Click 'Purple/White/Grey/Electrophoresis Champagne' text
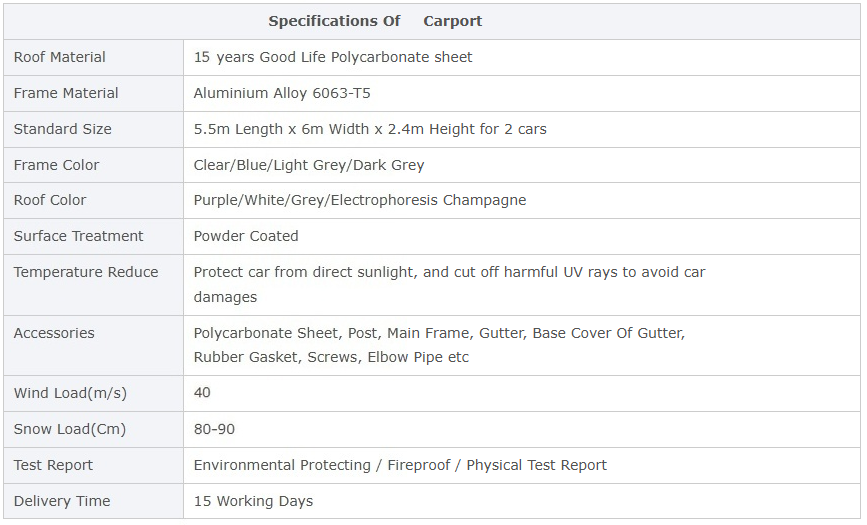Image resolution: width=867 pixels, height=525 pixels. (x=360, y=200)
